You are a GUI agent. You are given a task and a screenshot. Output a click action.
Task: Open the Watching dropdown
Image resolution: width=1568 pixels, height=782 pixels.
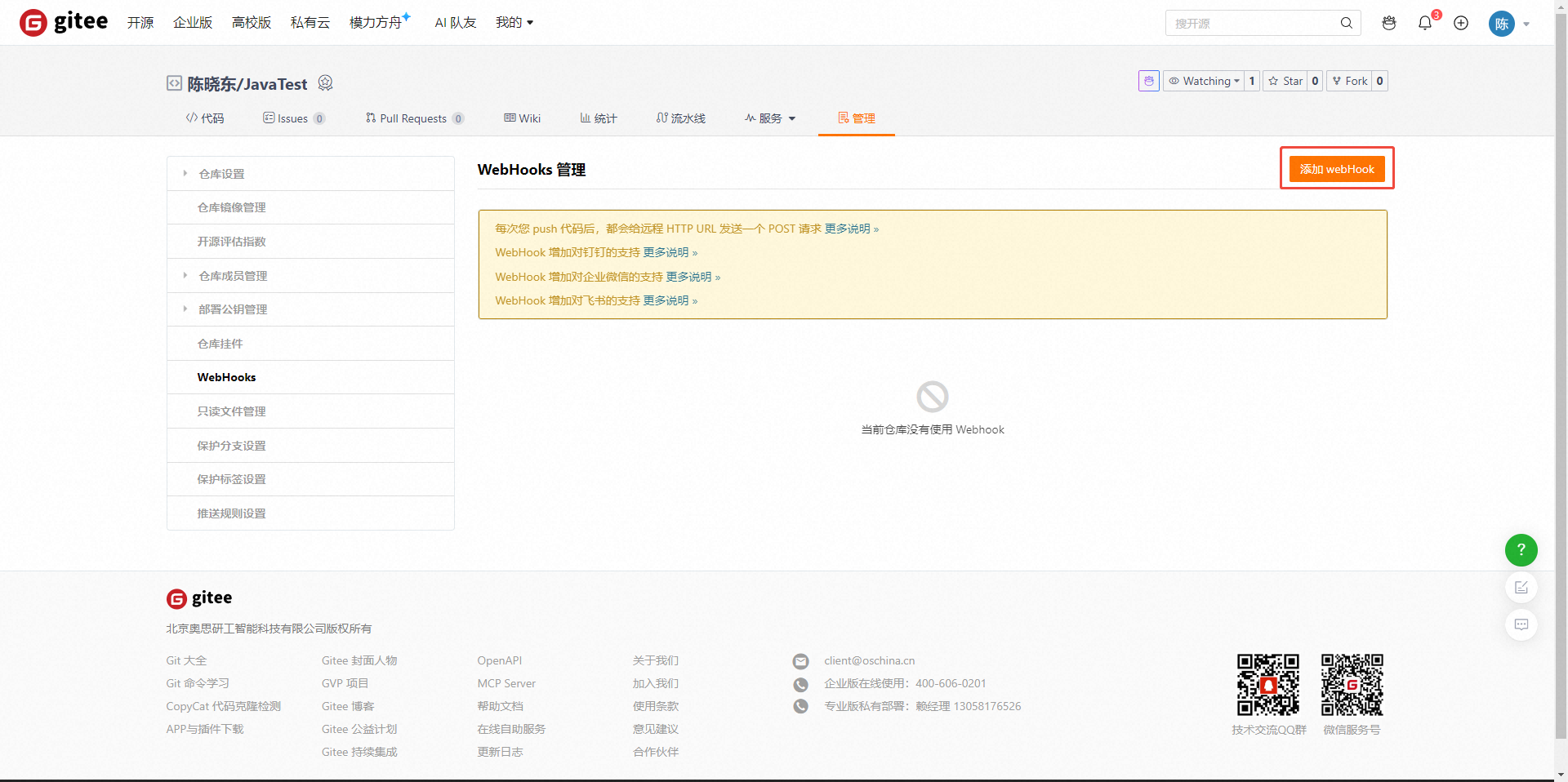1204,81
